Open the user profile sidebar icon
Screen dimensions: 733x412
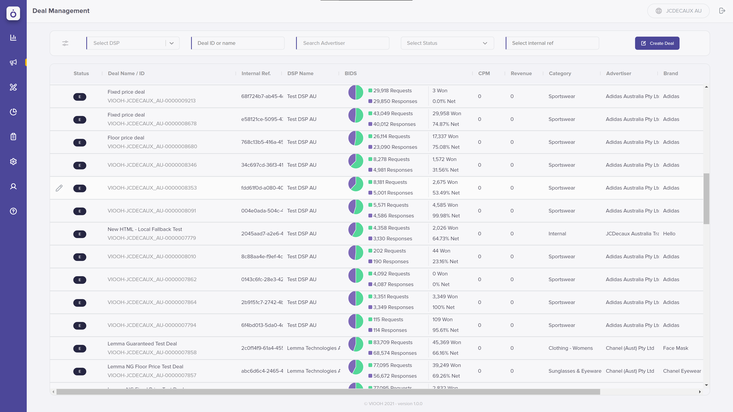(x=13, y=186)
